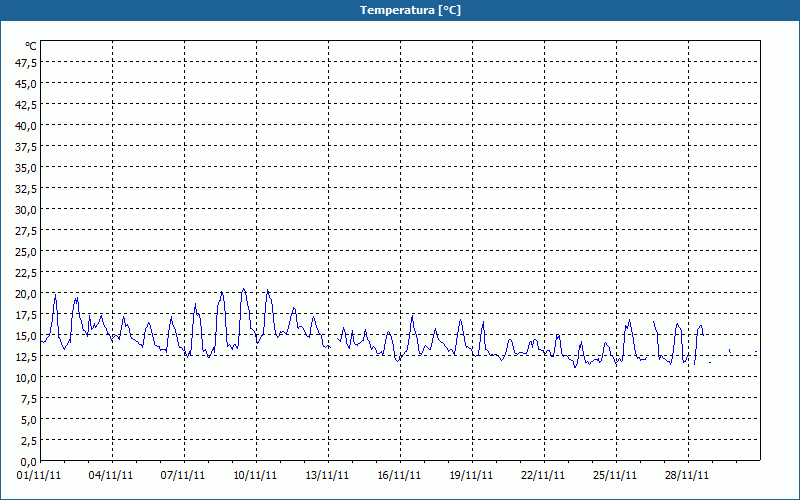800x500 pixels.
Task: Select the 25,0 y-axis label
Action: 27,252
